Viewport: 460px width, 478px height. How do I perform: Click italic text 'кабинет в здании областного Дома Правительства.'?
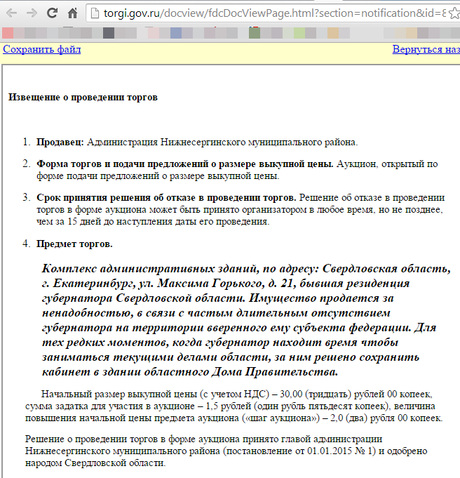pyautogui.click(x=190, y=372)
